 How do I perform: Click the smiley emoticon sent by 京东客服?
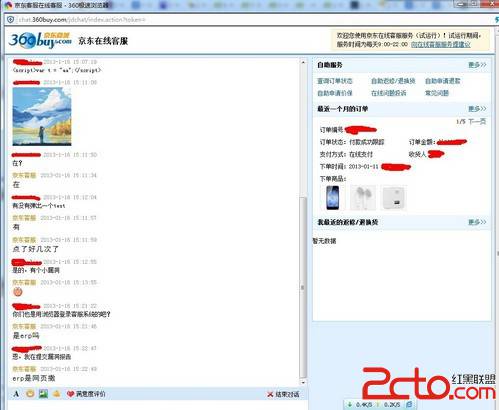pos(18,292)
